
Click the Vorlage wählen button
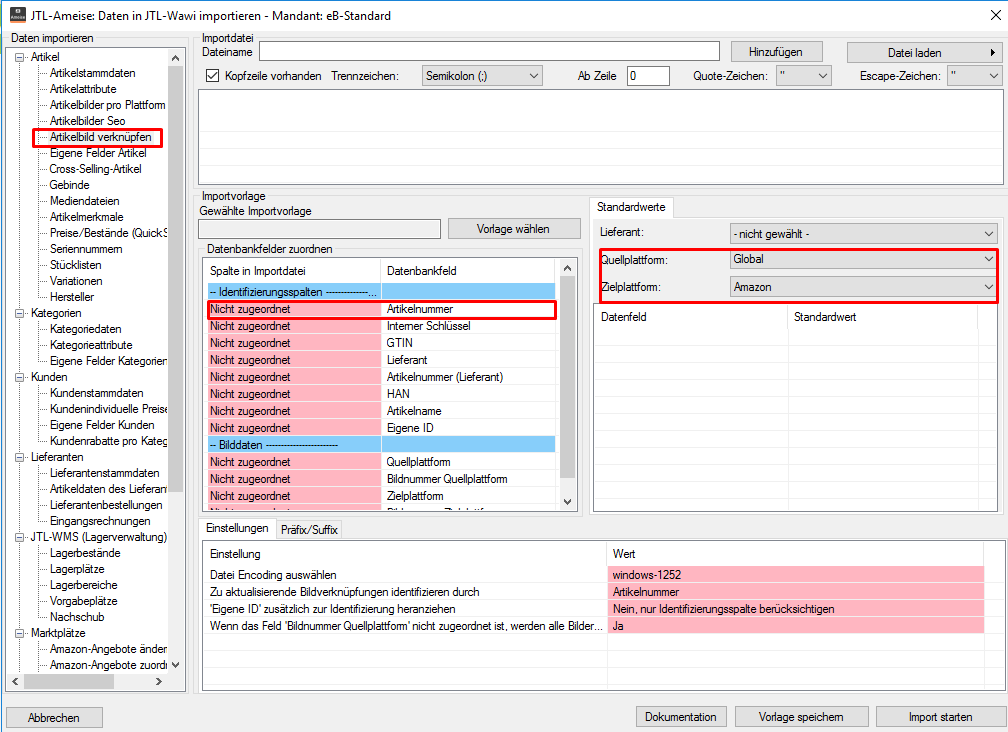(x=514, y=229)
